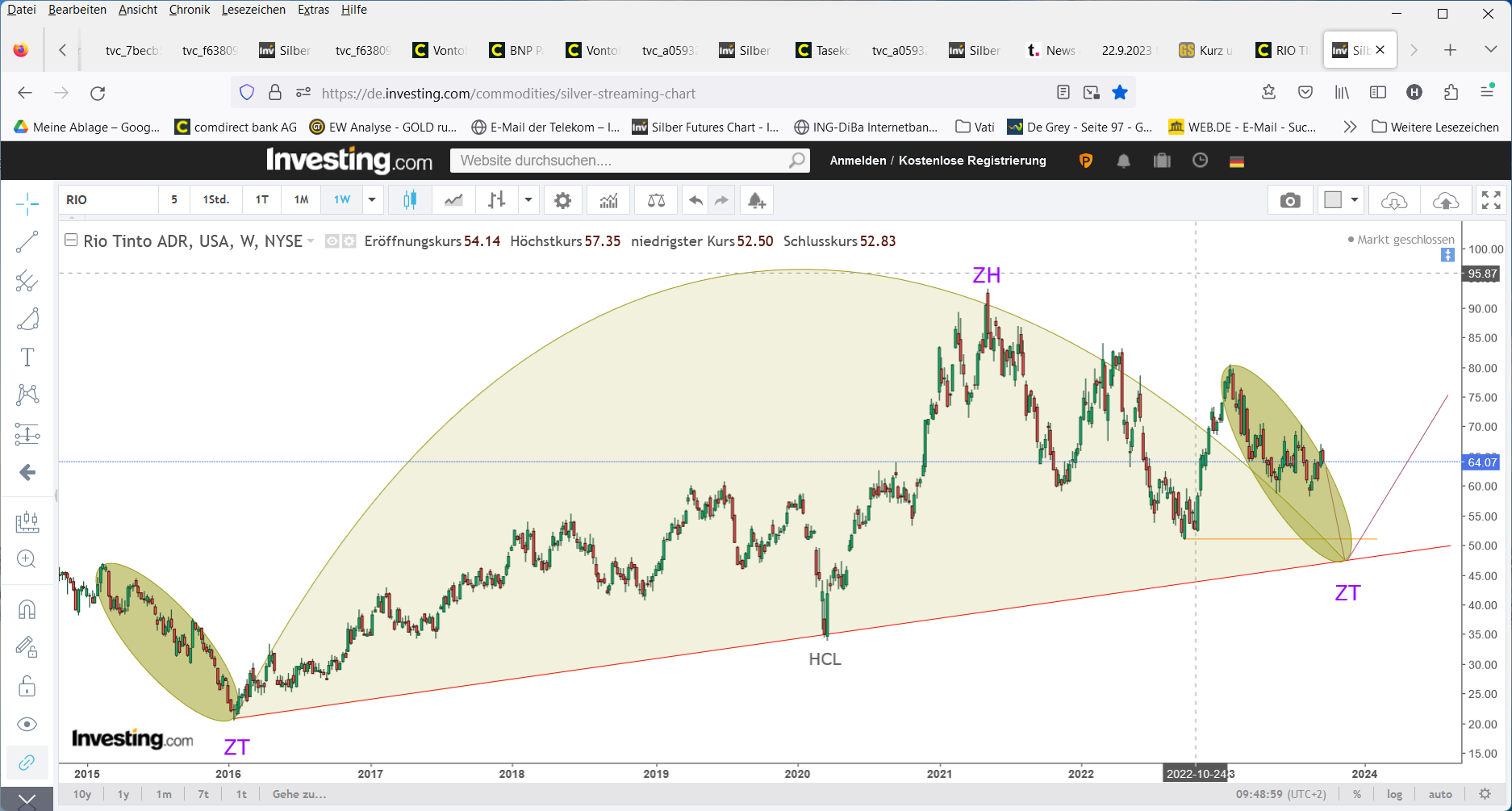The image size is (1512, 811).
Task: Undo the last chart action
Action: click(695, 200)
